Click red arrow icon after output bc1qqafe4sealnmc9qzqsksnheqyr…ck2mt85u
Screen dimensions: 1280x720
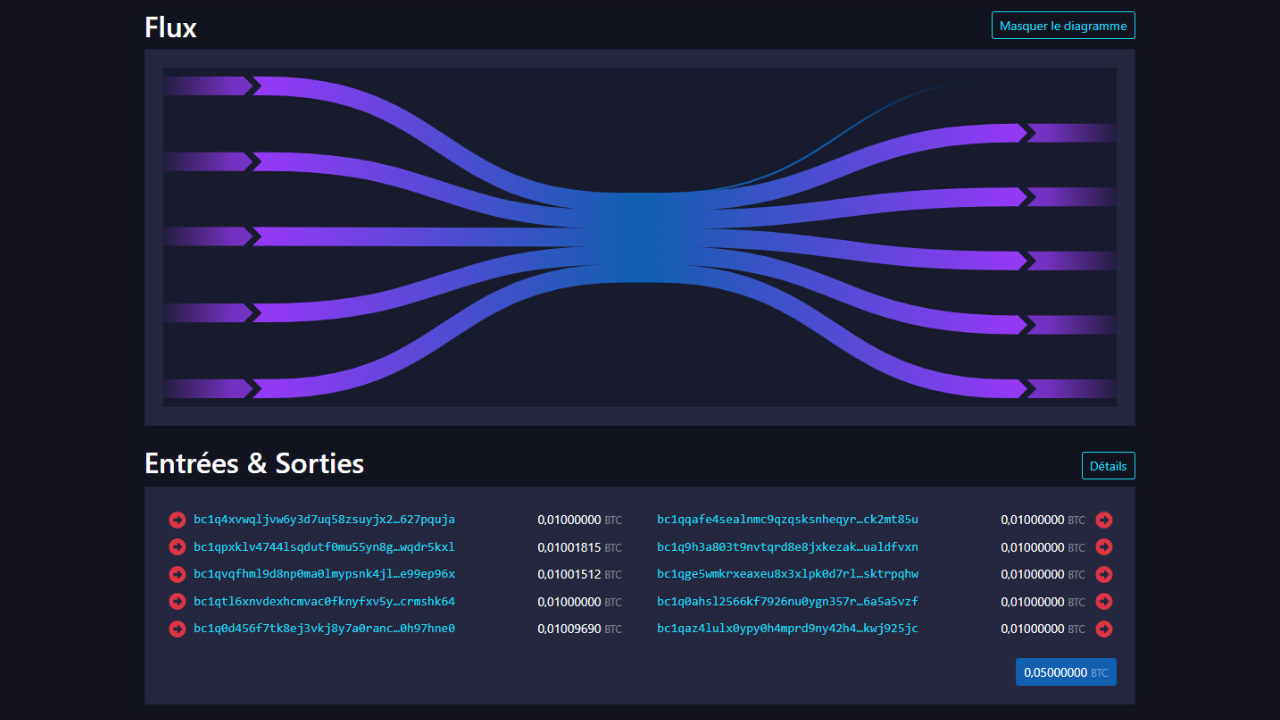click(x=1104, y=520)
